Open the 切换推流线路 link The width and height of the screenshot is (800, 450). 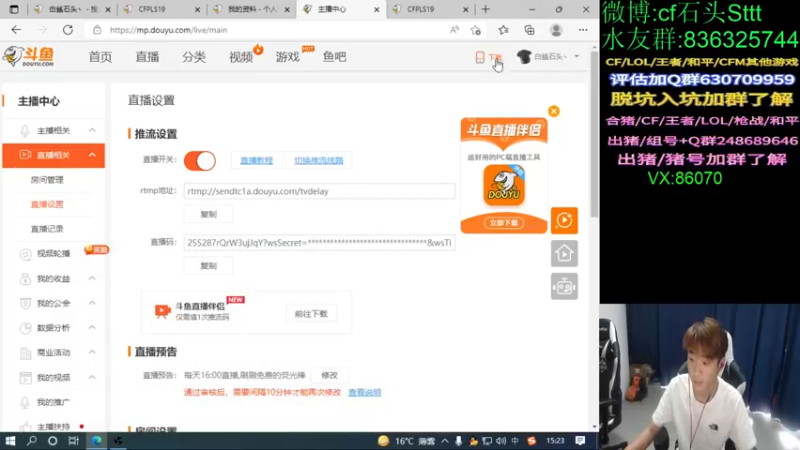pyautogui.click(x=319, y=161)
